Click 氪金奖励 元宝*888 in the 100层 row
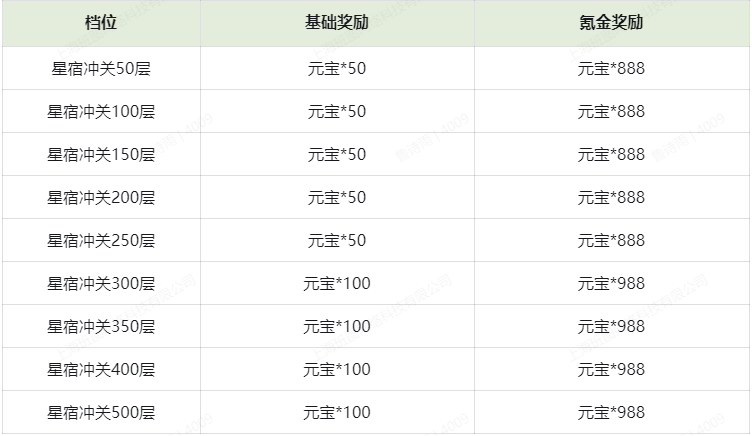 point(611,112)
